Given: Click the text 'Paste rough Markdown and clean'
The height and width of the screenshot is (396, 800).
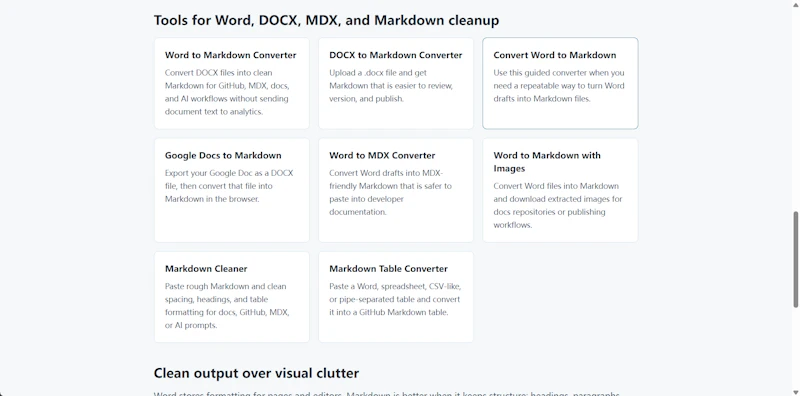Looking at the screenshot, I should click(226, 286).
